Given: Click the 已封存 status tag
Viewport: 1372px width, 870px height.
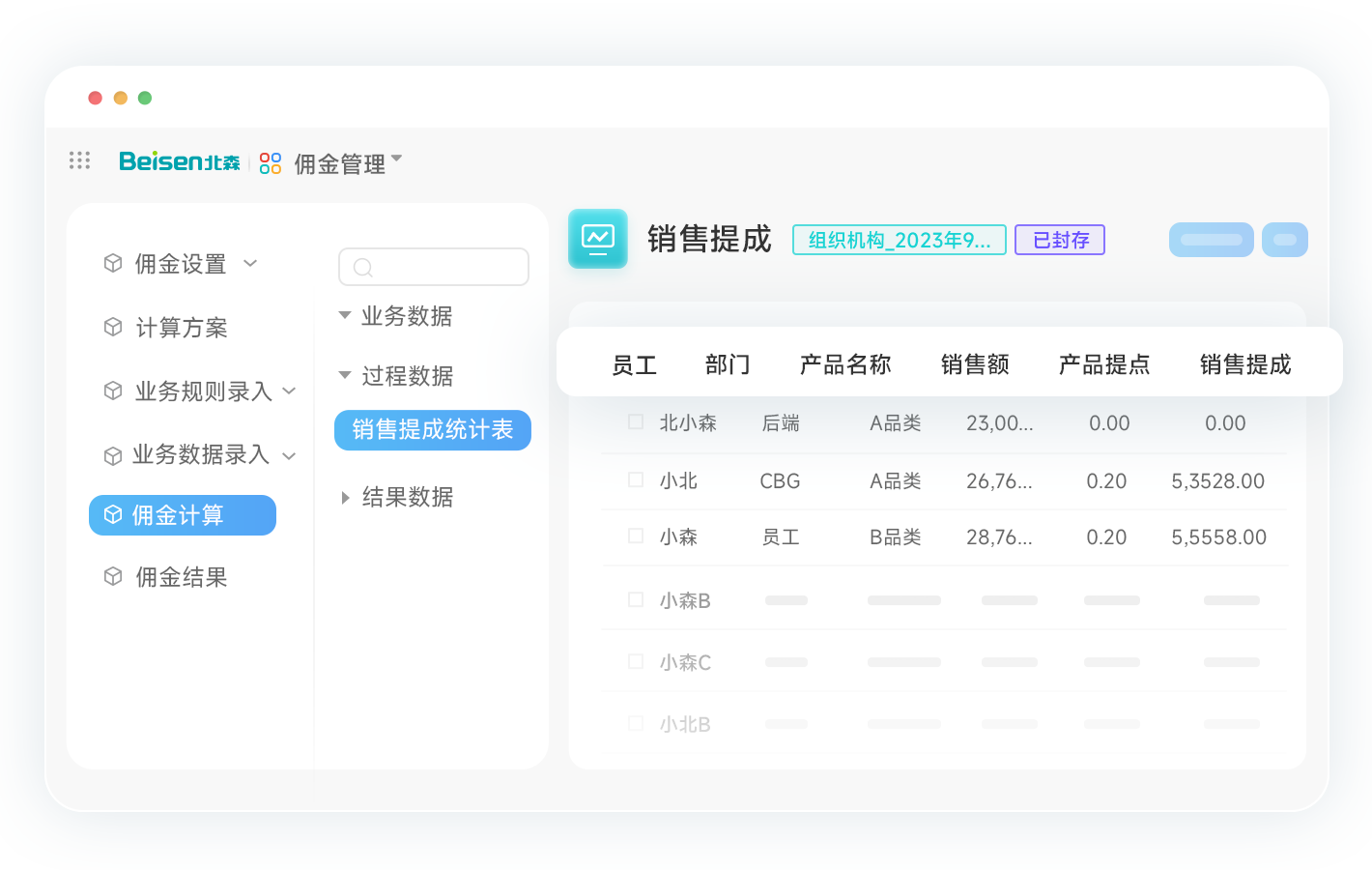Looking at the screenshot, I should click(1059, 240).
